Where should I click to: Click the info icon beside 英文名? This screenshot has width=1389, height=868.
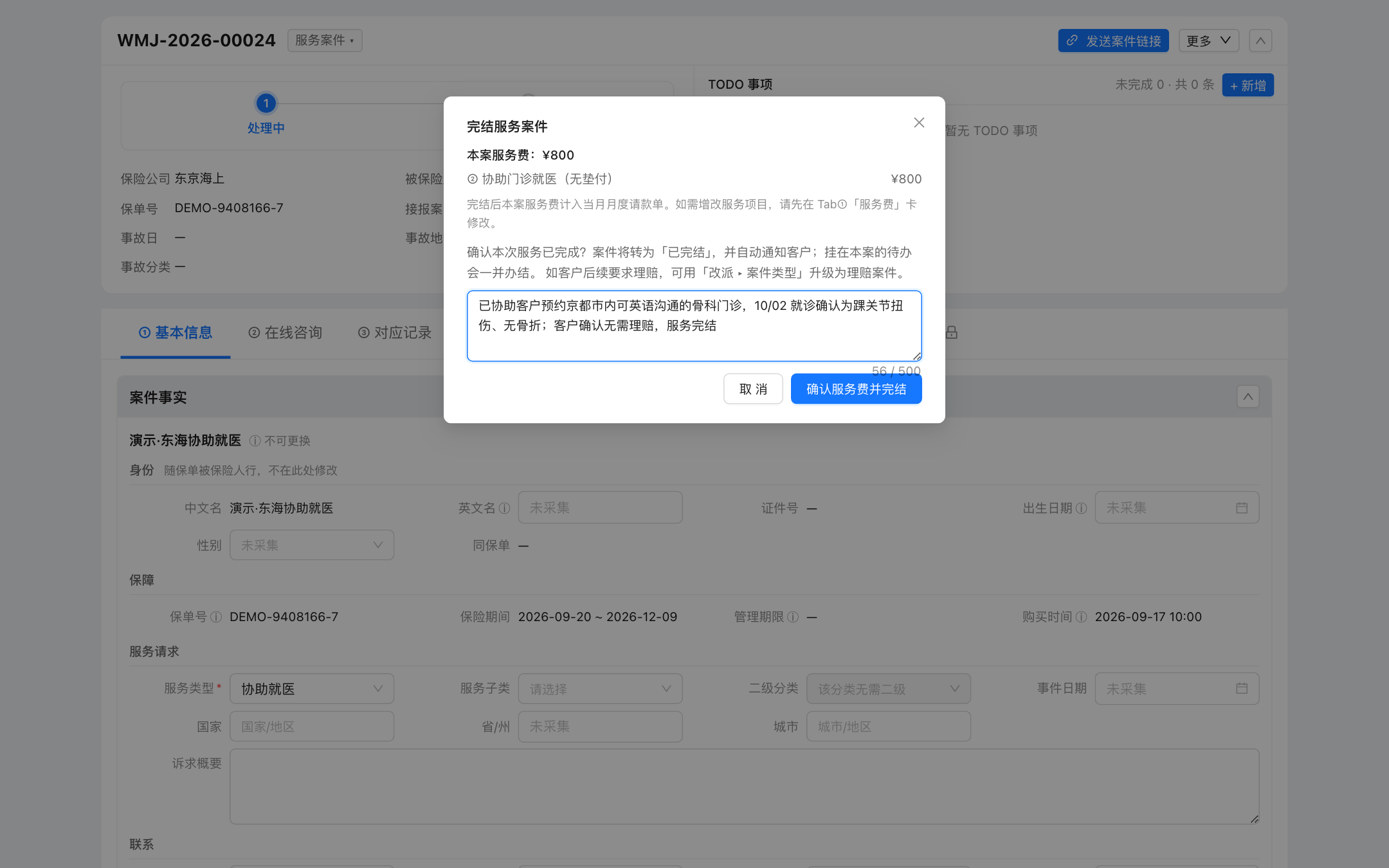(505, 509)
